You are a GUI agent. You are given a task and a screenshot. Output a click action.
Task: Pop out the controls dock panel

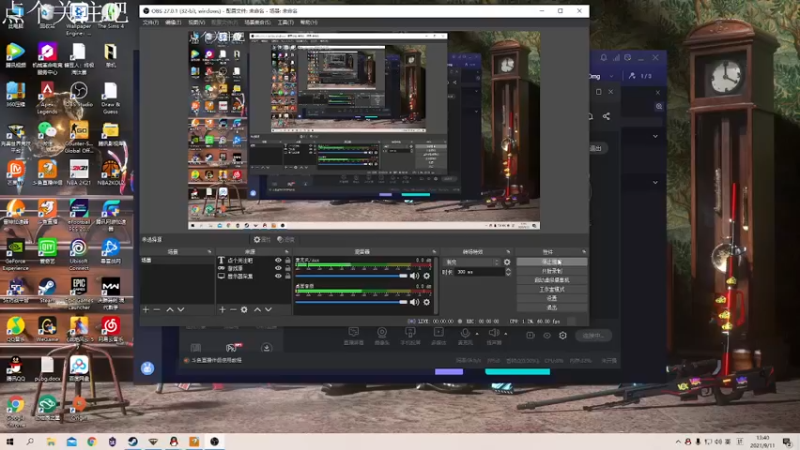coord(584,252)
